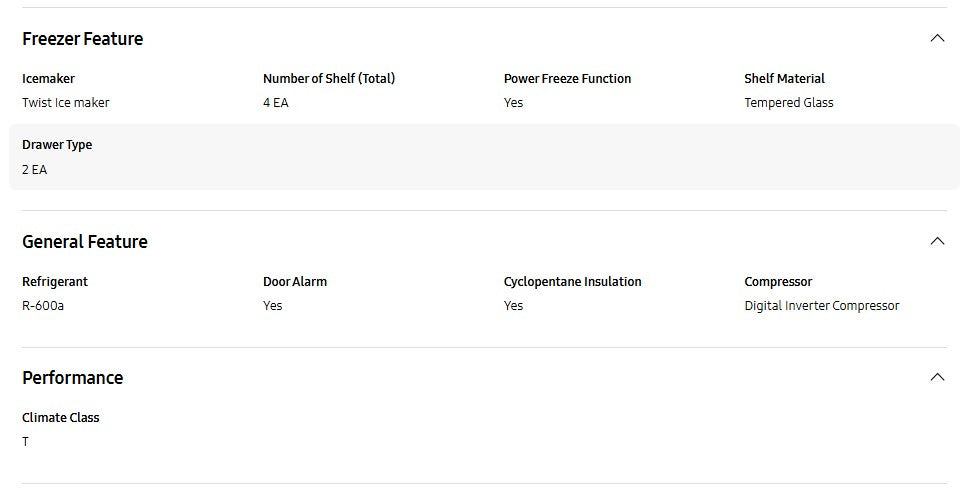The image size is (968, 490).
Task: Click the General Feature heading
Action: 84,242
